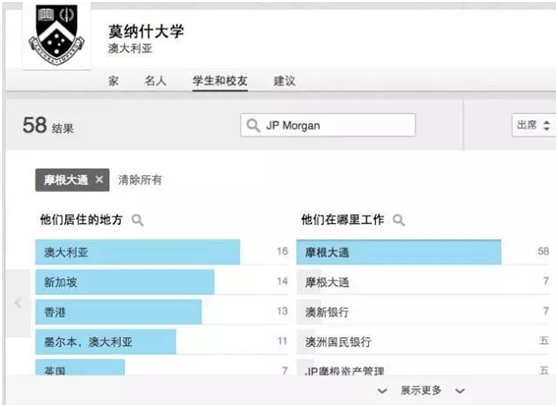Click the 58 结果 count text
The image size is (558, 407).
[x=48, y=126]
